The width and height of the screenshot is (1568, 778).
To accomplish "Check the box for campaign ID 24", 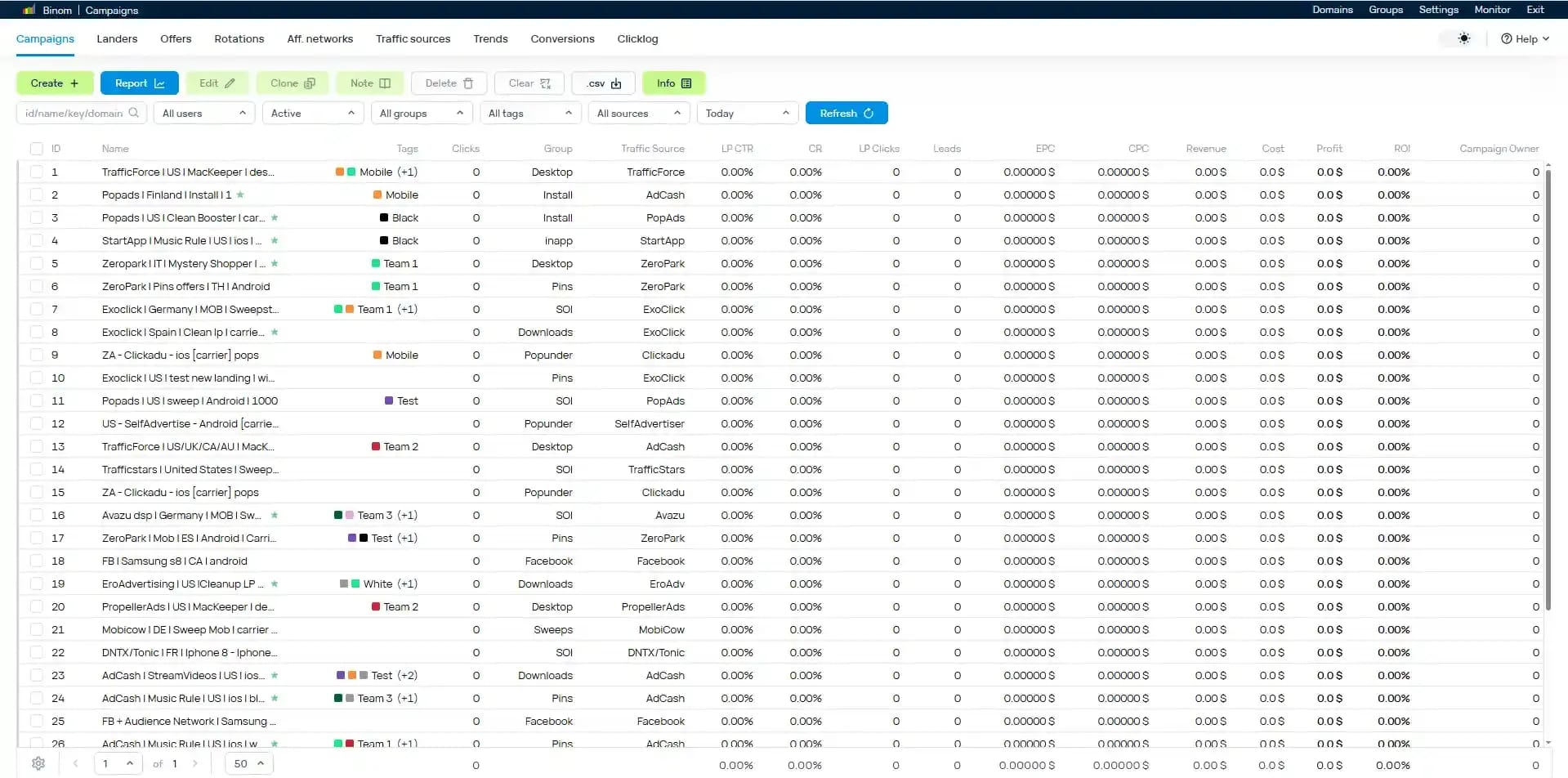I will click(36, 698).
